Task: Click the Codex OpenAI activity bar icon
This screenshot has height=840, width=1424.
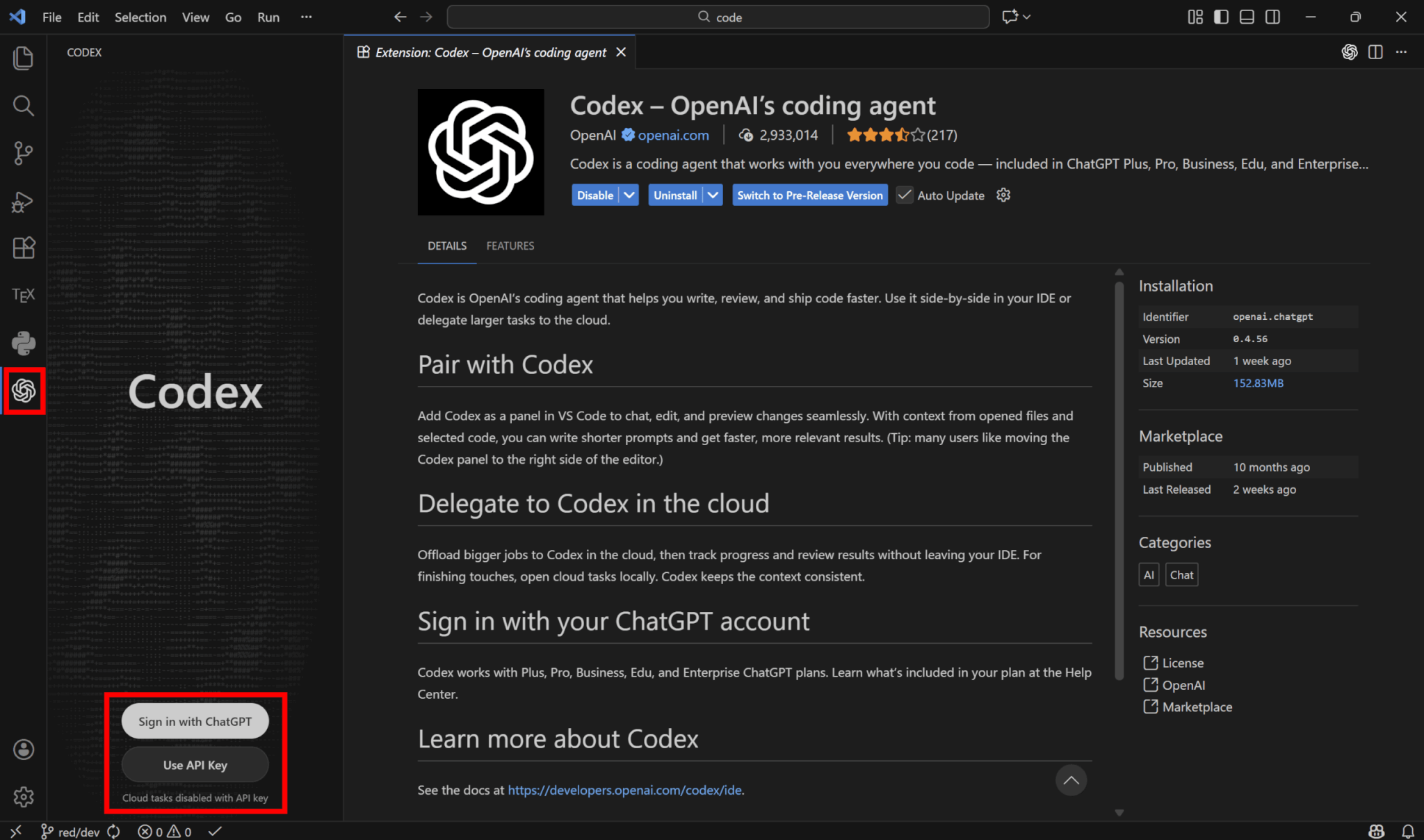Action: pos(23,391)
